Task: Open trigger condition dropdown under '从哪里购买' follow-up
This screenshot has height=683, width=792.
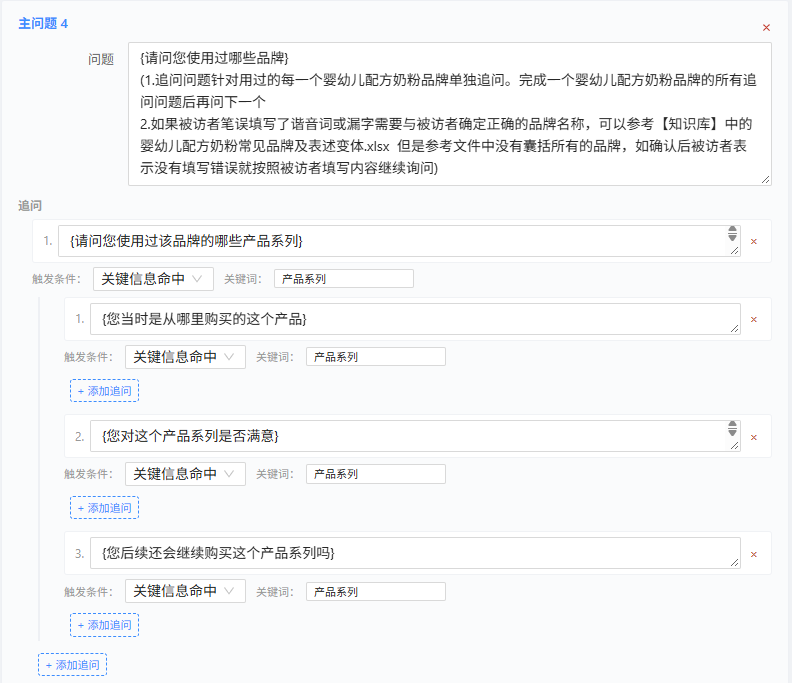Action: pyautogui.click(x=185, y=357)
